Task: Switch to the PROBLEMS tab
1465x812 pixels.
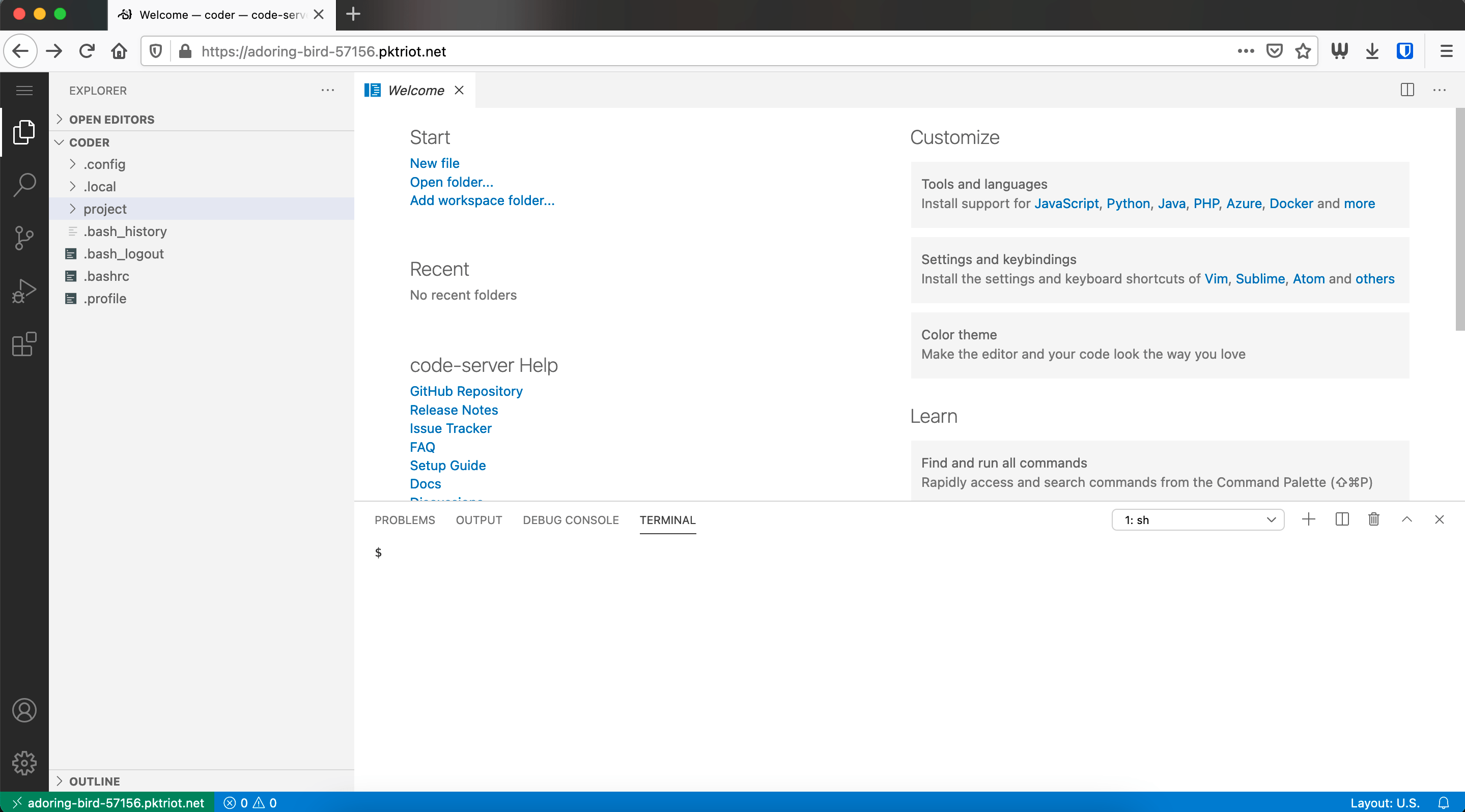Action: 404,520
